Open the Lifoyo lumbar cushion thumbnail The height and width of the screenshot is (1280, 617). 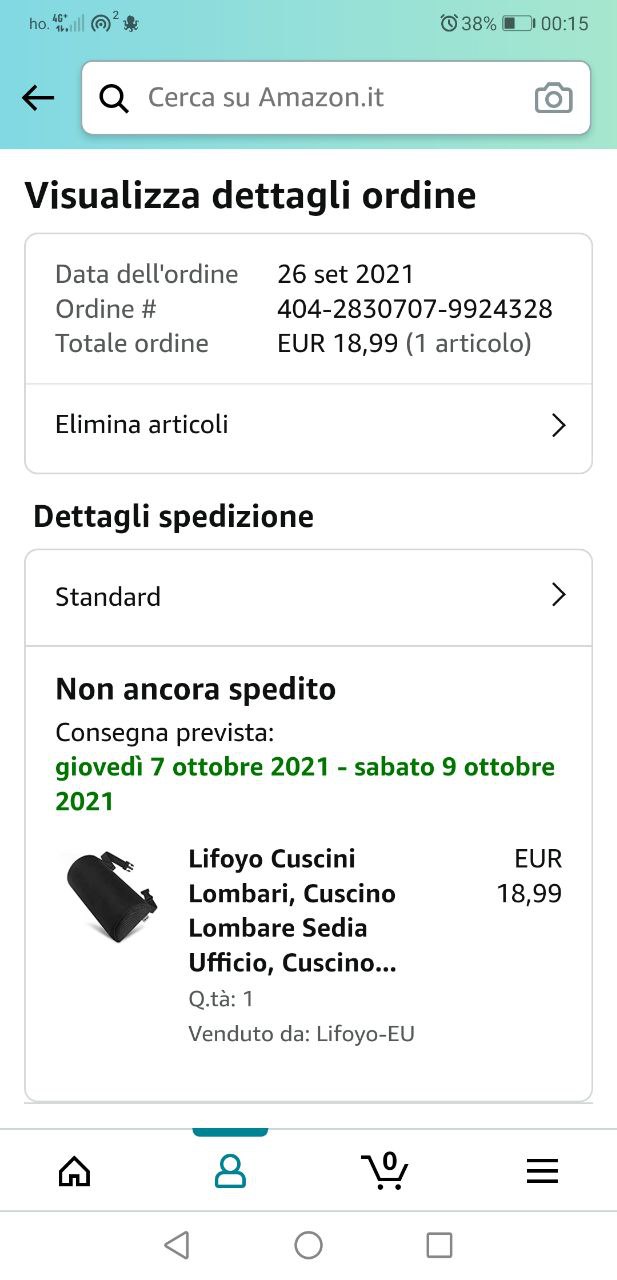point(110,896)
